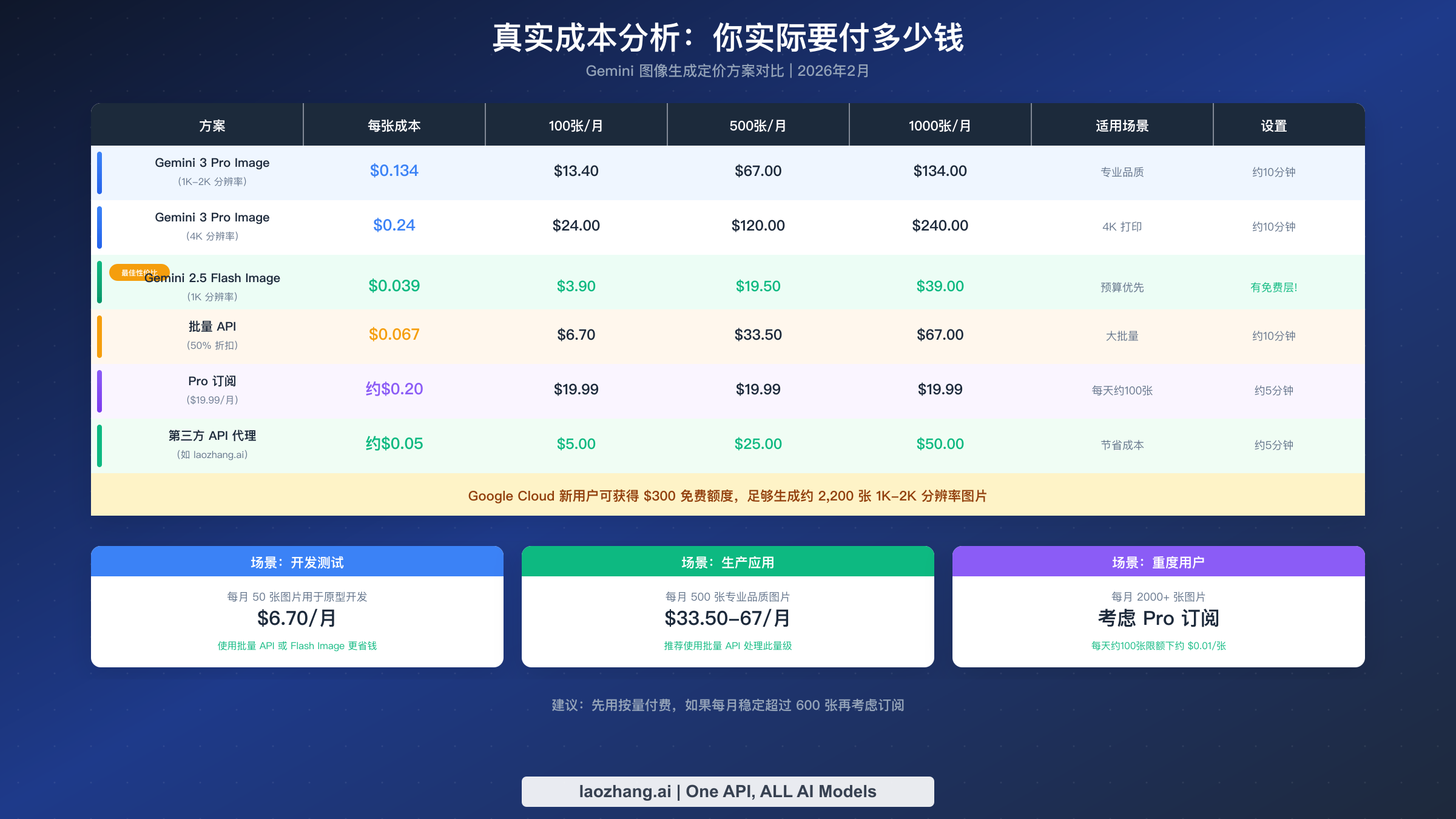The height and width of the screenshot is (819, 1456).
Task: Click the 最佳性价比 badge
Action: pyautogui.click(x=139, y=272)
